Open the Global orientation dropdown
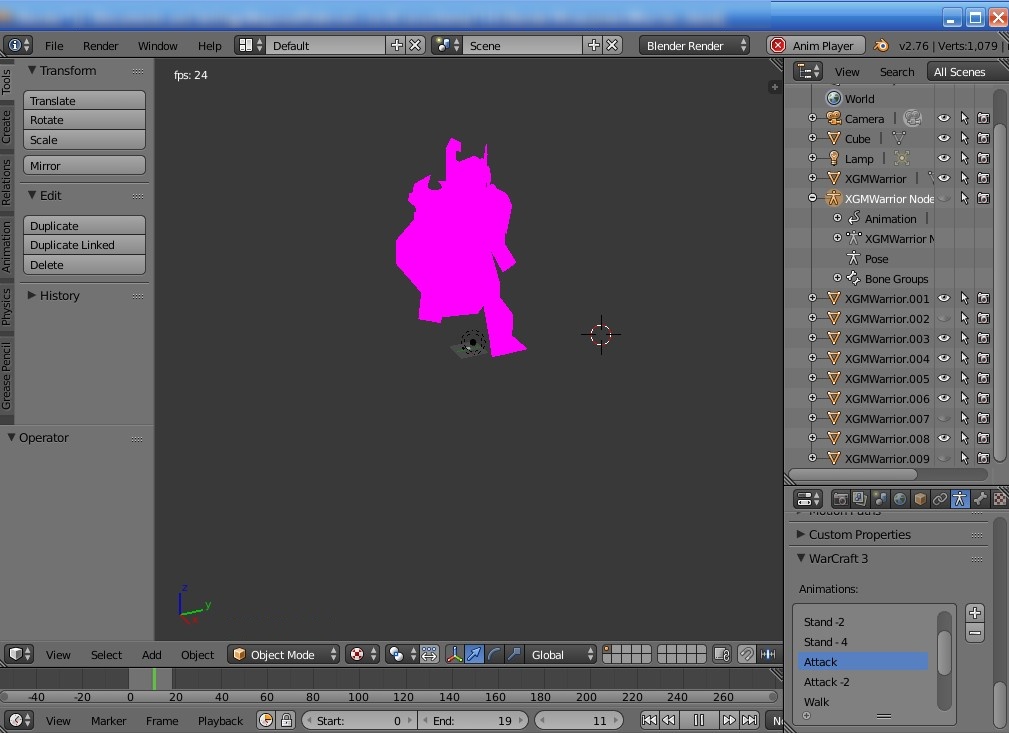 click(x=560, y=654)
